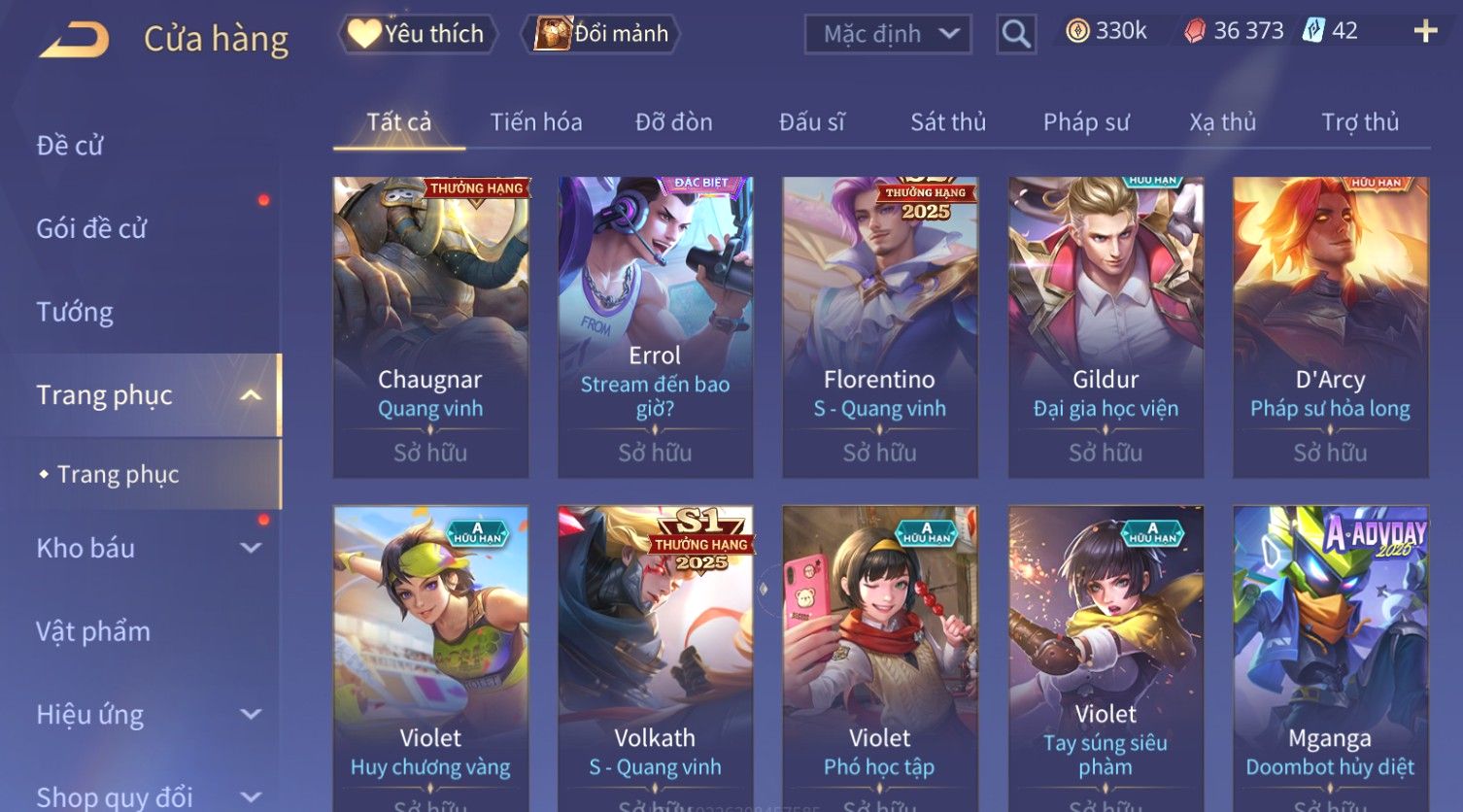Select the Sát thủ tab
The height and width of the screenshot is (812, 1463).
coord(948,122)
